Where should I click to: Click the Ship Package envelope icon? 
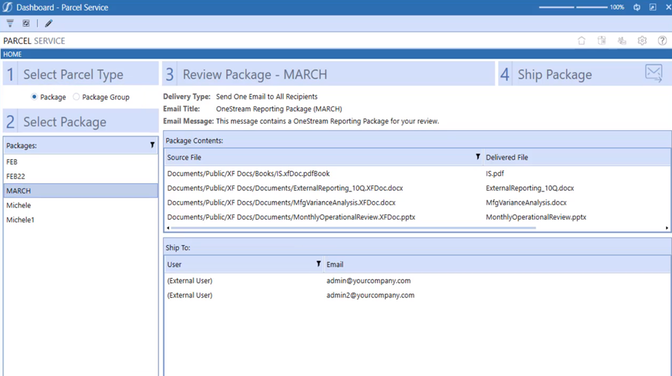(654, 73)
